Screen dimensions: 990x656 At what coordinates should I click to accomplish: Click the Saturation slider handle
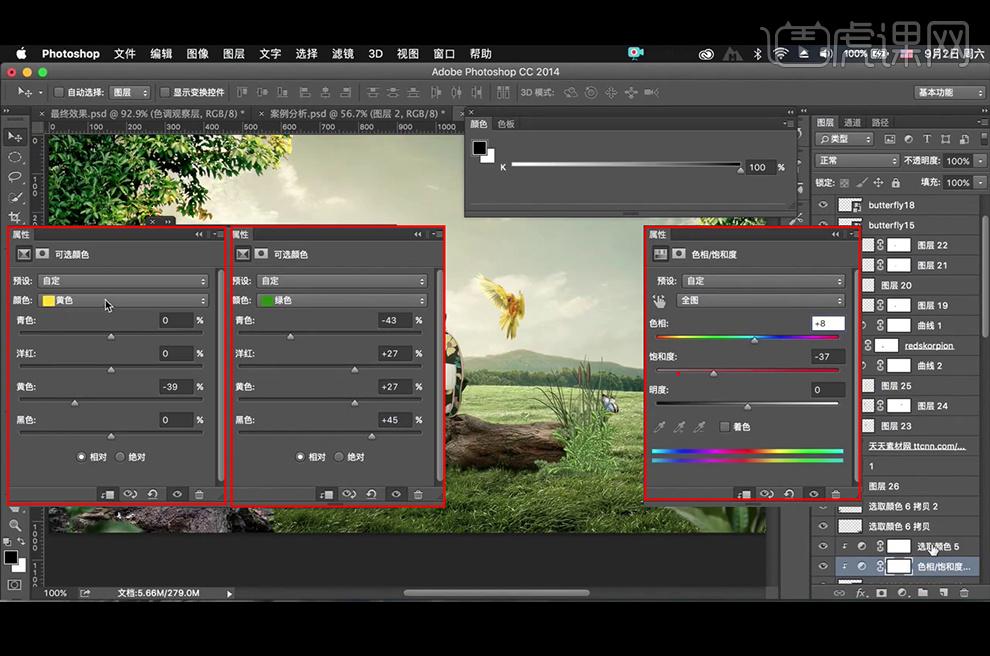(713, 374)
